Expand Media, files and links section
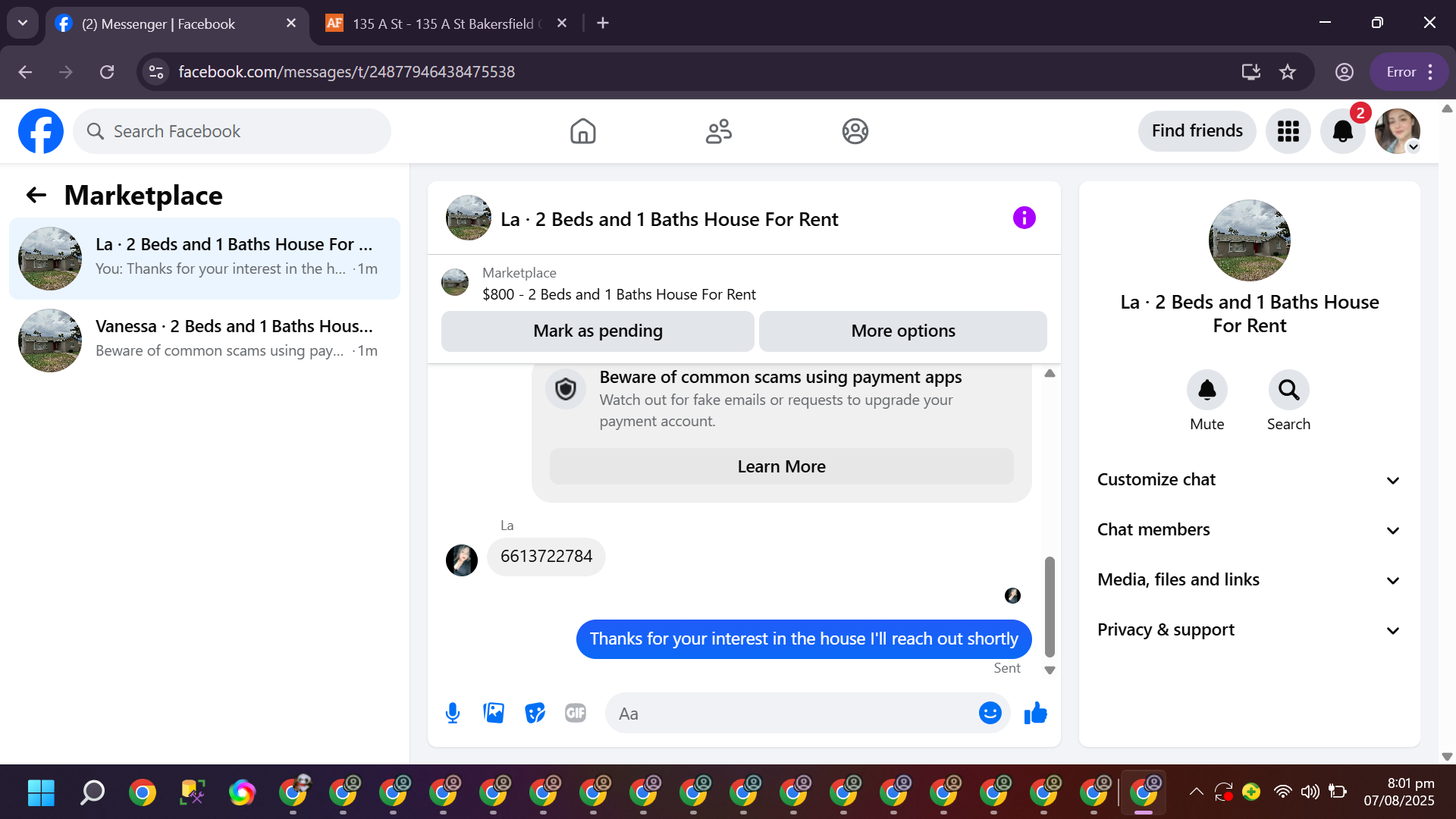 point(1249,580)
